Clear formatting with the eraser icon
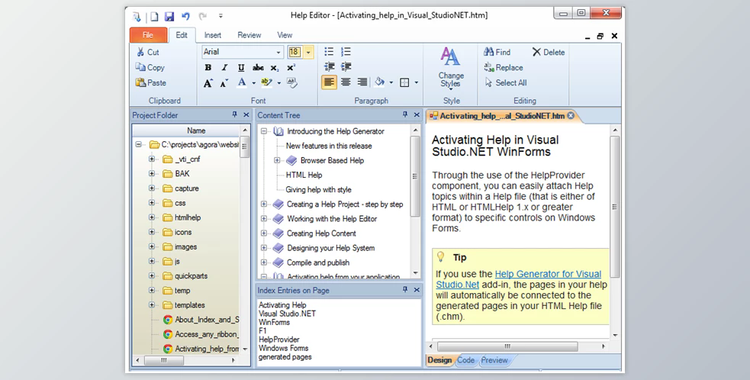The width and height of the screenshot is (750, 380). [x=292, y=82]
